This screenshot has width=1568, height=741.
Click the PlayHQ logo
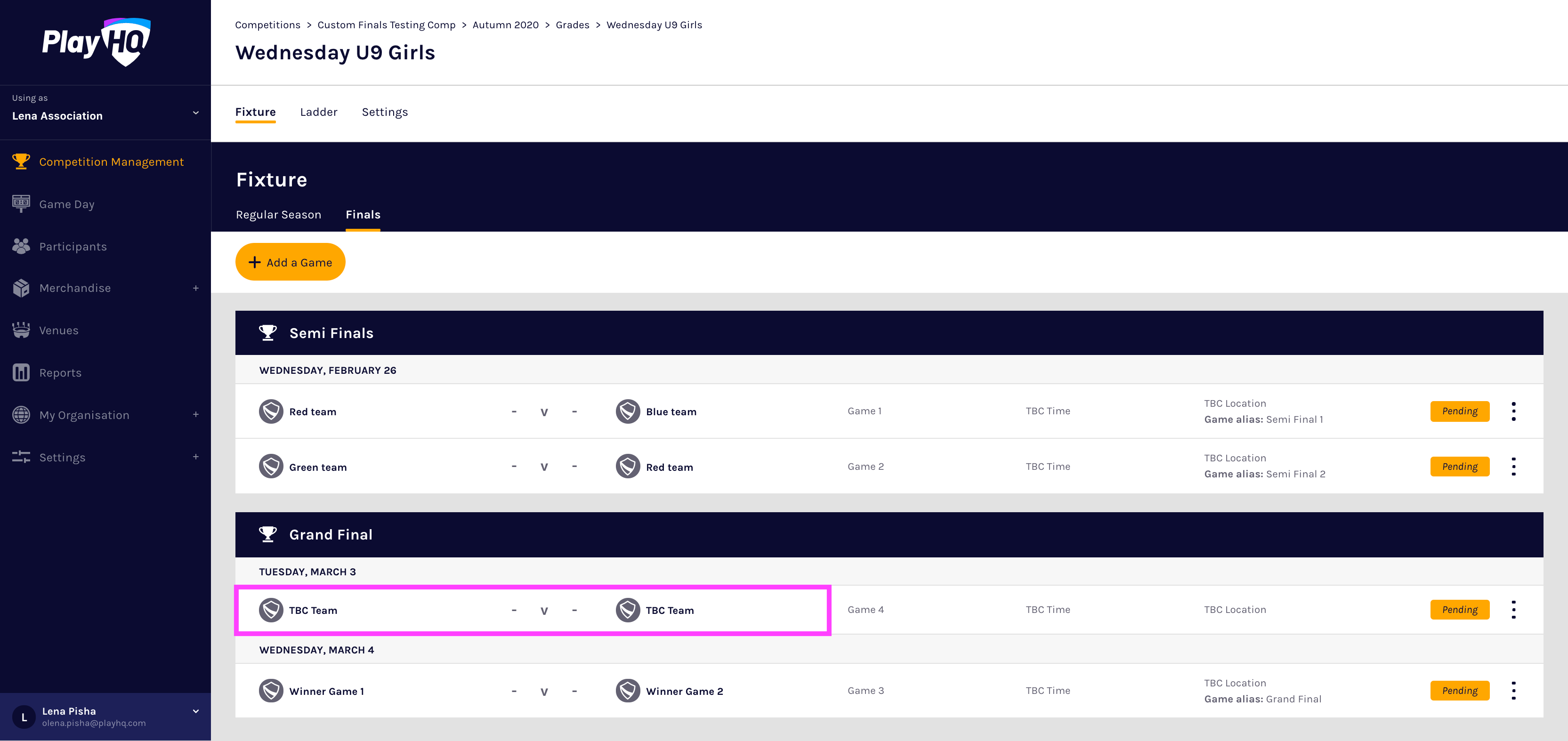96,41
